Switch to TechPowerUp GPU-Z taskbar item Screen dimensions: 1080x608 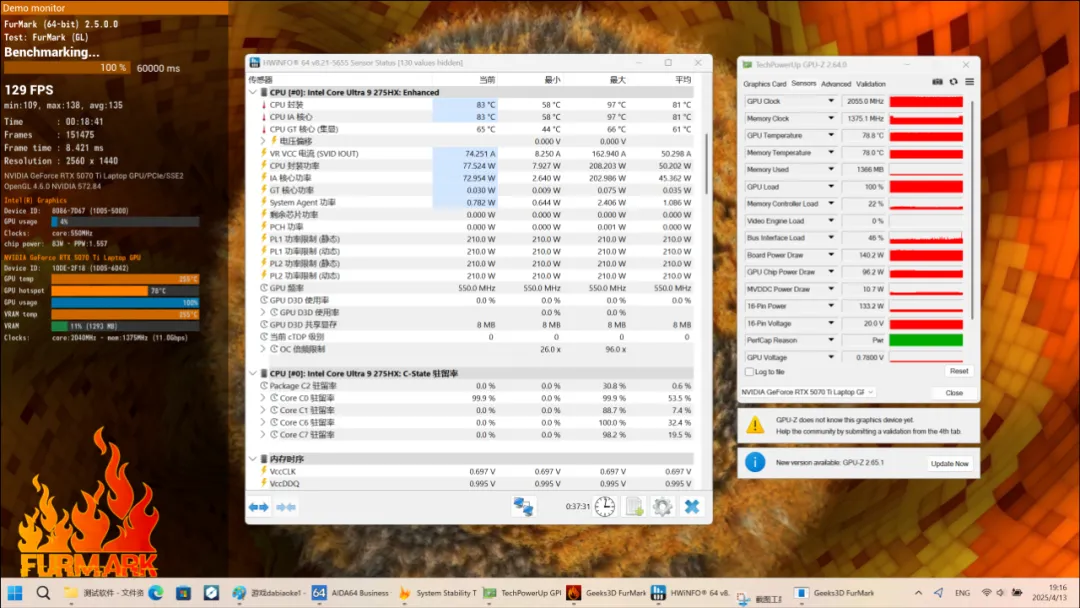[522, 593]
